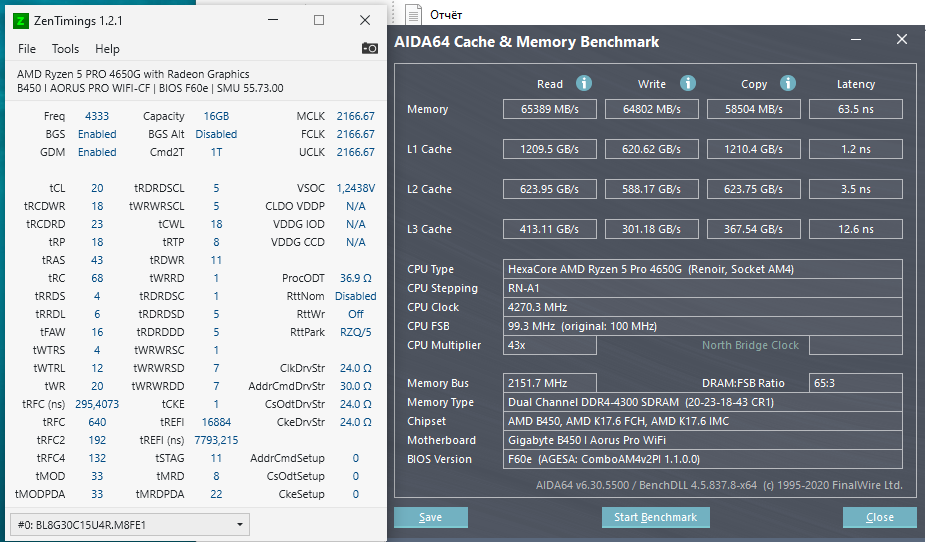Click the Memory Copy value 58504 MB/s
The image size is (926, 542).
pyautogui.click(x=754, y=109)
